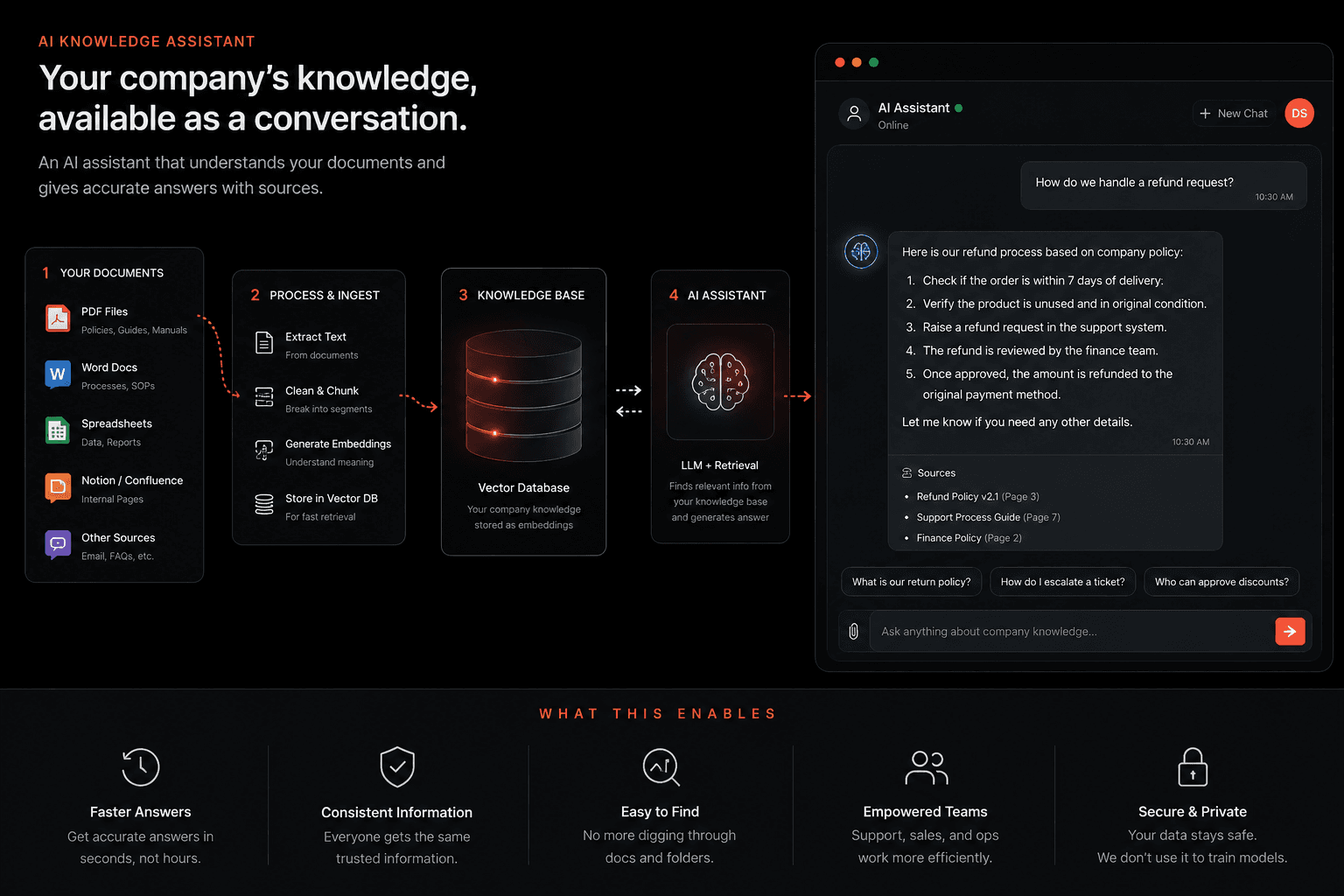Click 'PDF Files' label
This screenshot has width=1344, height=896.
point(104,311)
